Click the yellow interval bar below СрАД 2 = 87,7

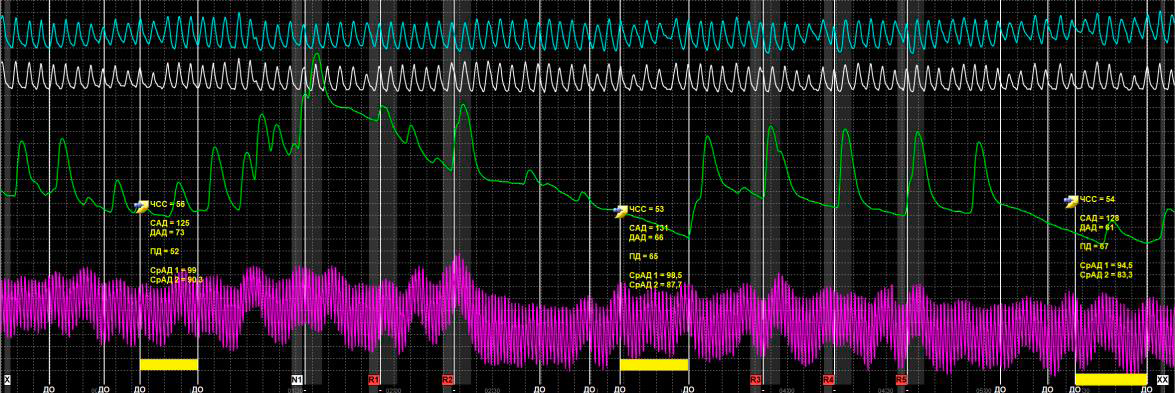(654, 365)
